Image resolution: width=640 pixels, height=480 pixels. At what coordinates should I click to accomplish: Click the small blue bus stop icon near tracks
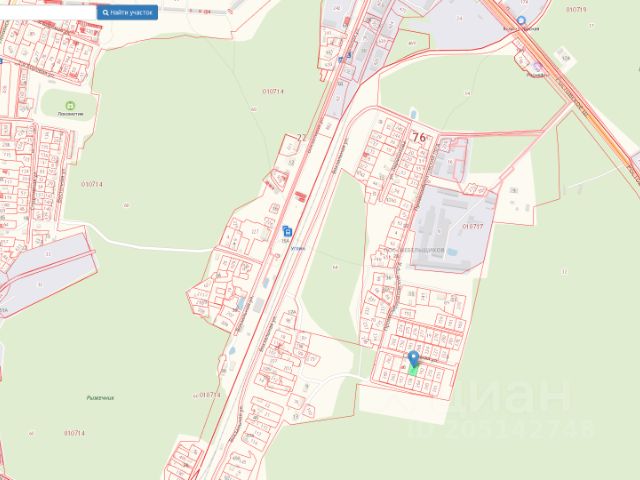pyautogui.click(x=340, y=59)
